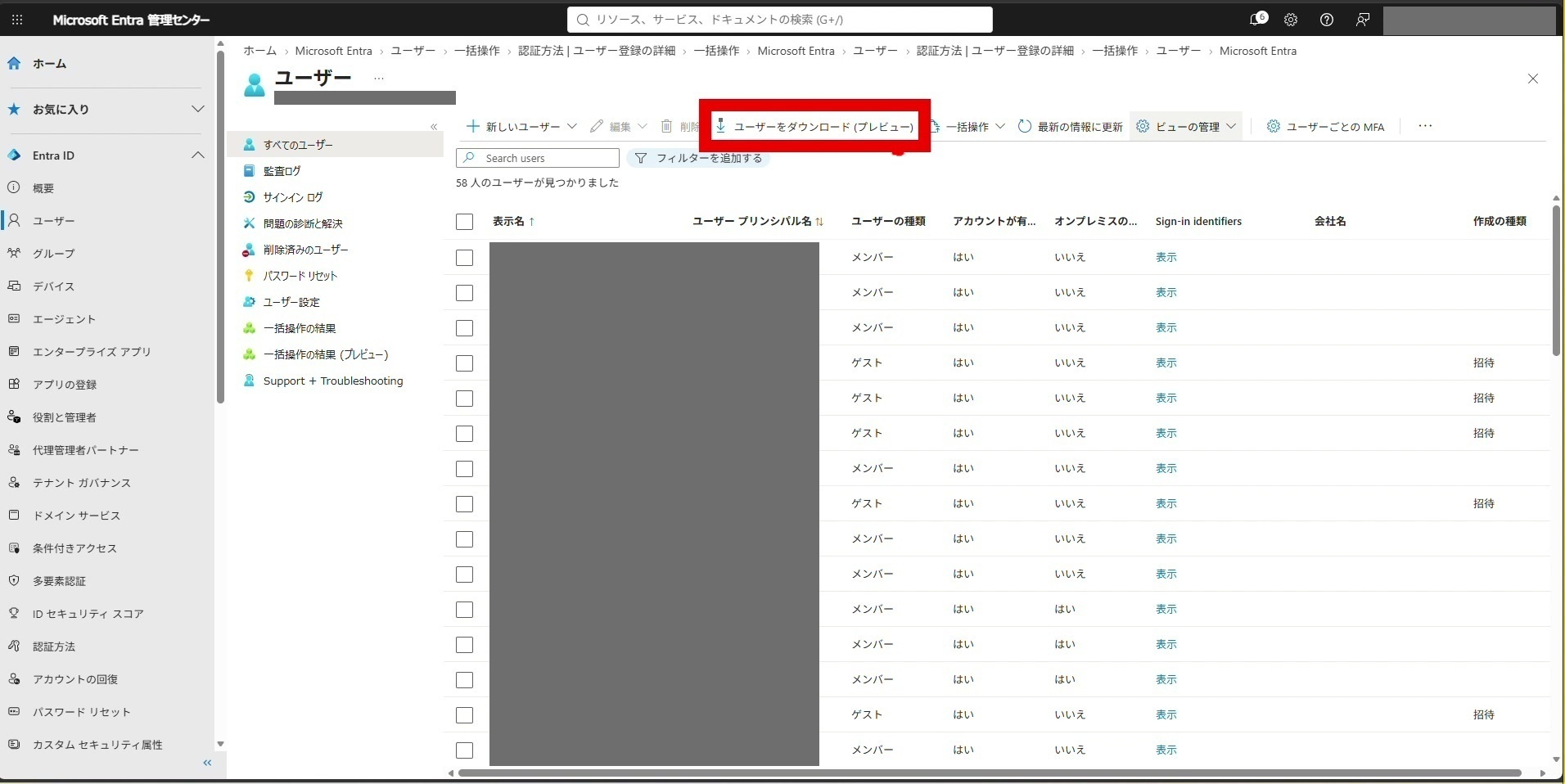Check the second user row checkbox
1565x784 pixels.
click(x=465, y=293)
